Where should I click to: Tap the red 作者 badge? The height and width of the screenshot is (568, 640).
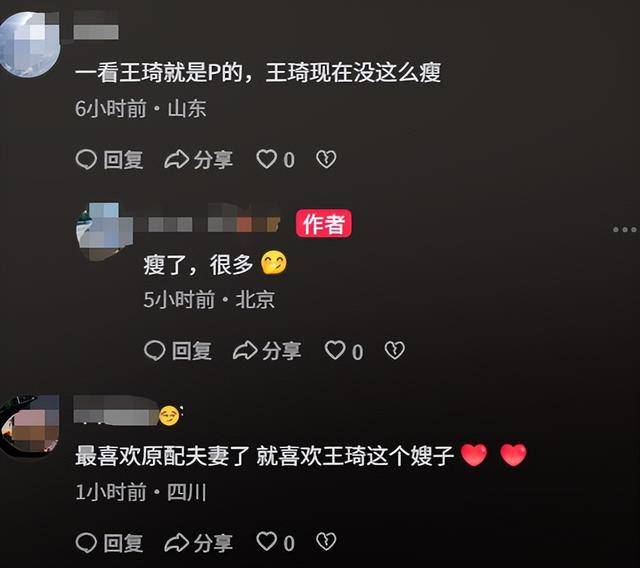(x=324, y=224)
